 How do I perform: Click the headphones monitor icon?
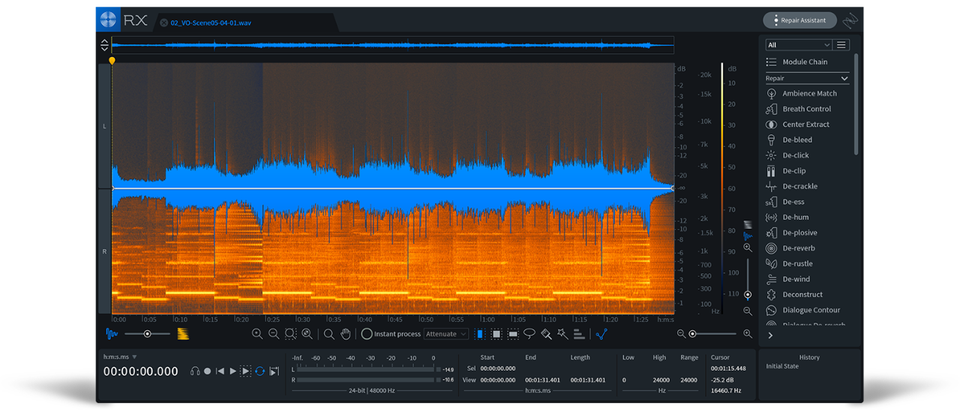pyautogui.click(x=195, y=371)
